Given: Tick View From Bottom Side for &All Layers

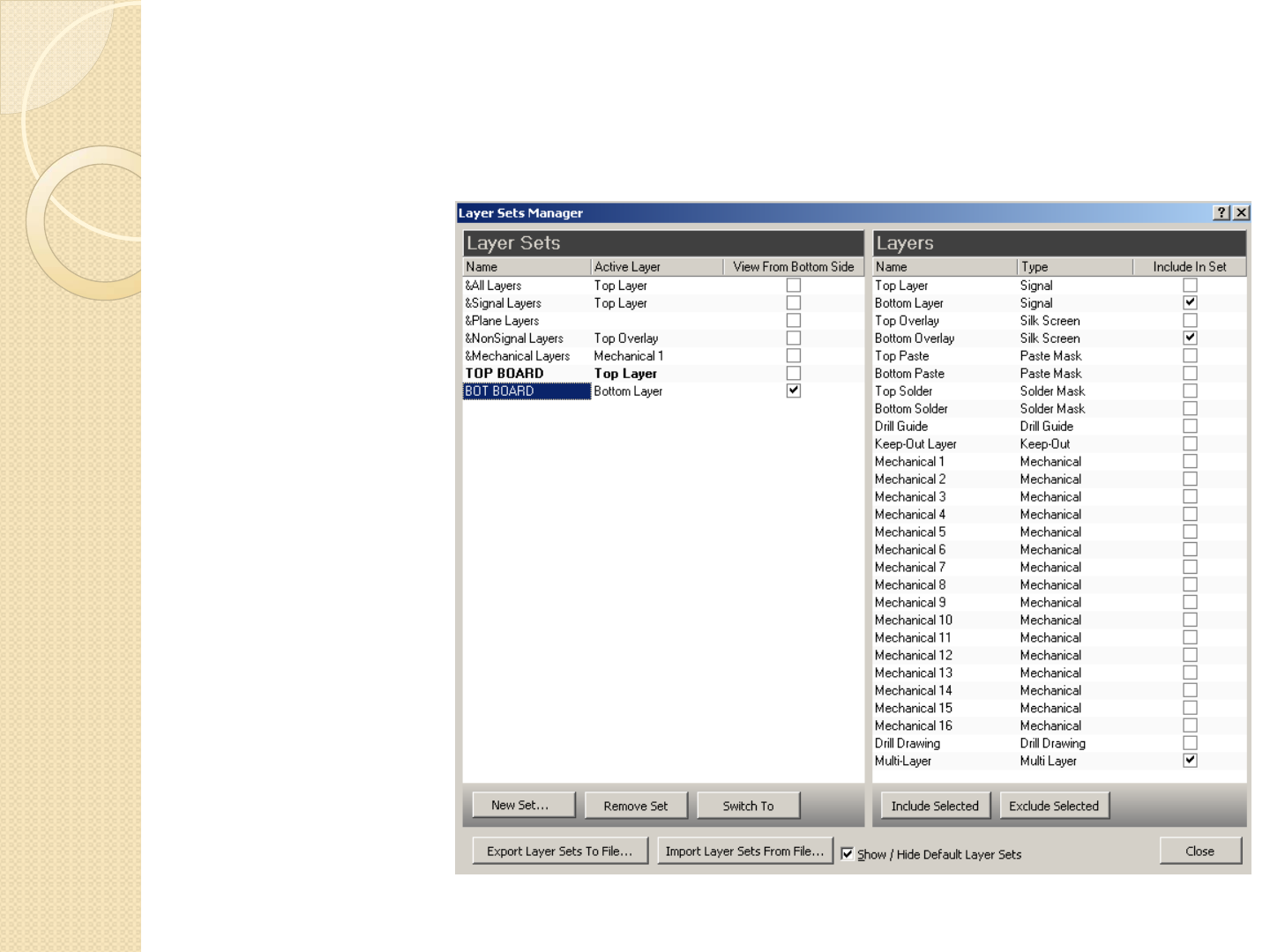Looking at the screenshot, I should 794,286.
